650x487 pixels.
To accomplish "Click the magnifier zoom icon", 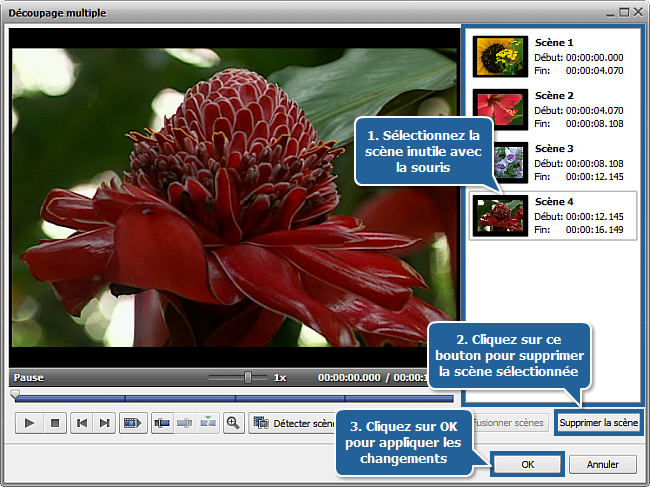I will [x=234, y=423].
